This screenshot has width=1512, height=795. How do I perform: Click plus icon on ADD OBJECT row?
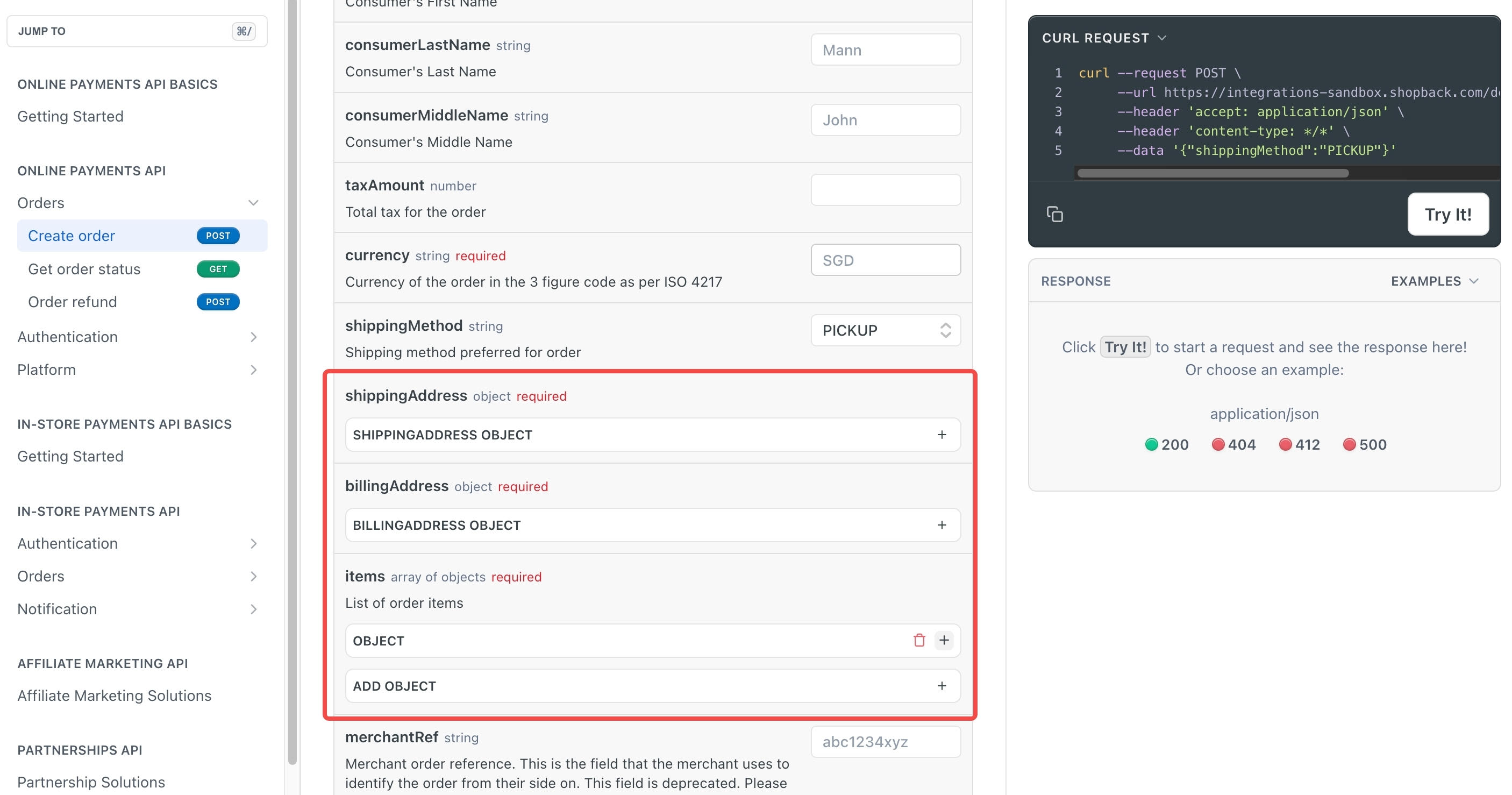tap(942, 686)
